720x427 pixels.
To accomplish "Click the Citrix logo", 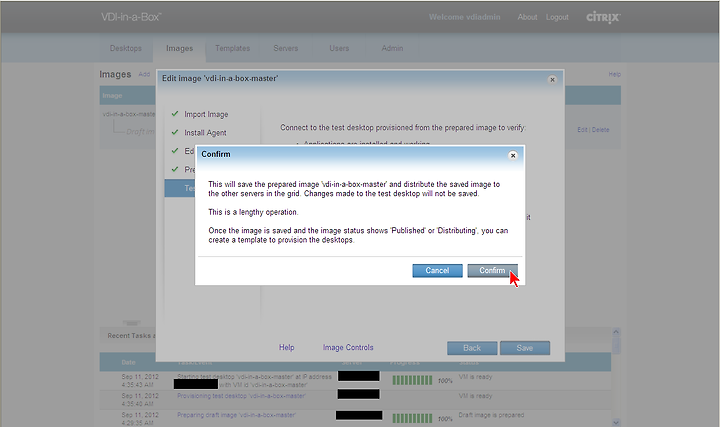I will pyautogui.click(x=603, y=17).
